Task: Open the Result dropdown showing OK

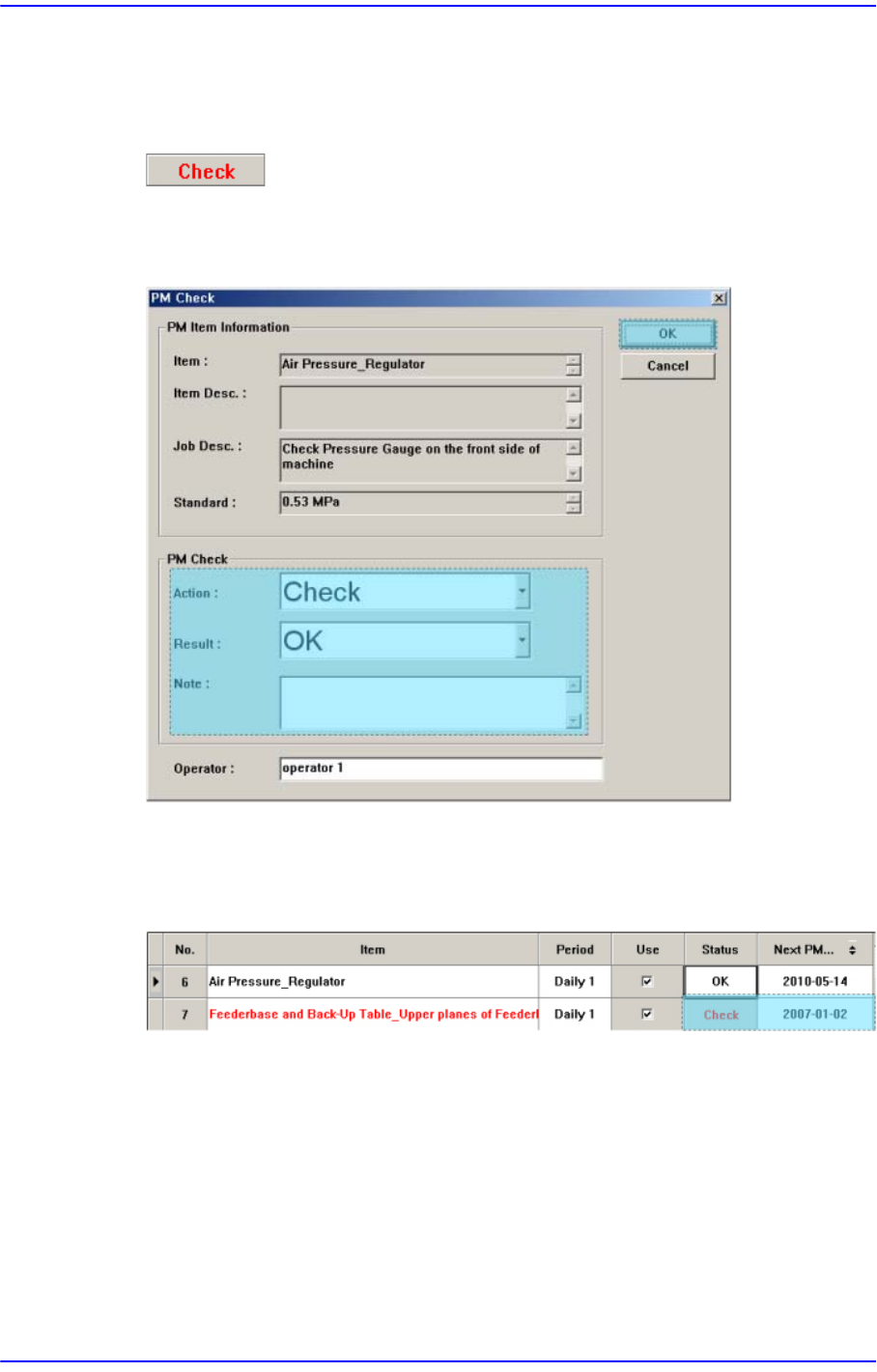Action: [523, 640]
